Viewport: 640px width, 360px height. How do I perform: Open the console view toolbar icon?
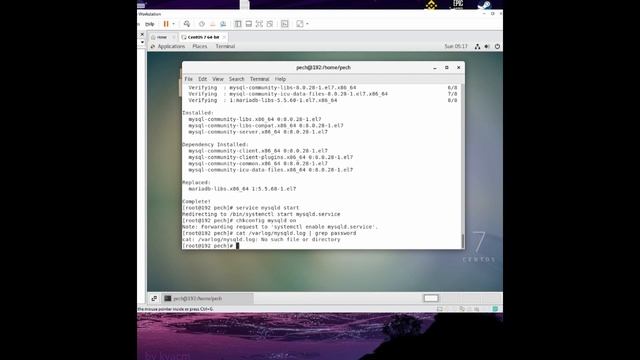coord(285,24)
